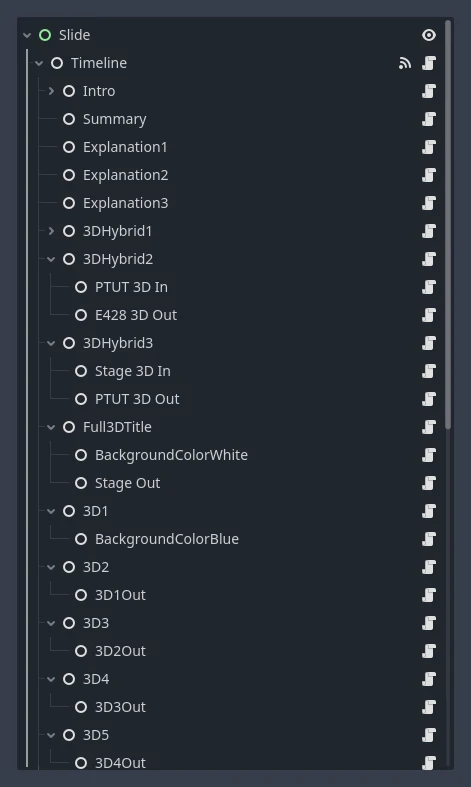Click node type circle icon for Slide
The image size is (471, 787).
click(x=45, y=35)
